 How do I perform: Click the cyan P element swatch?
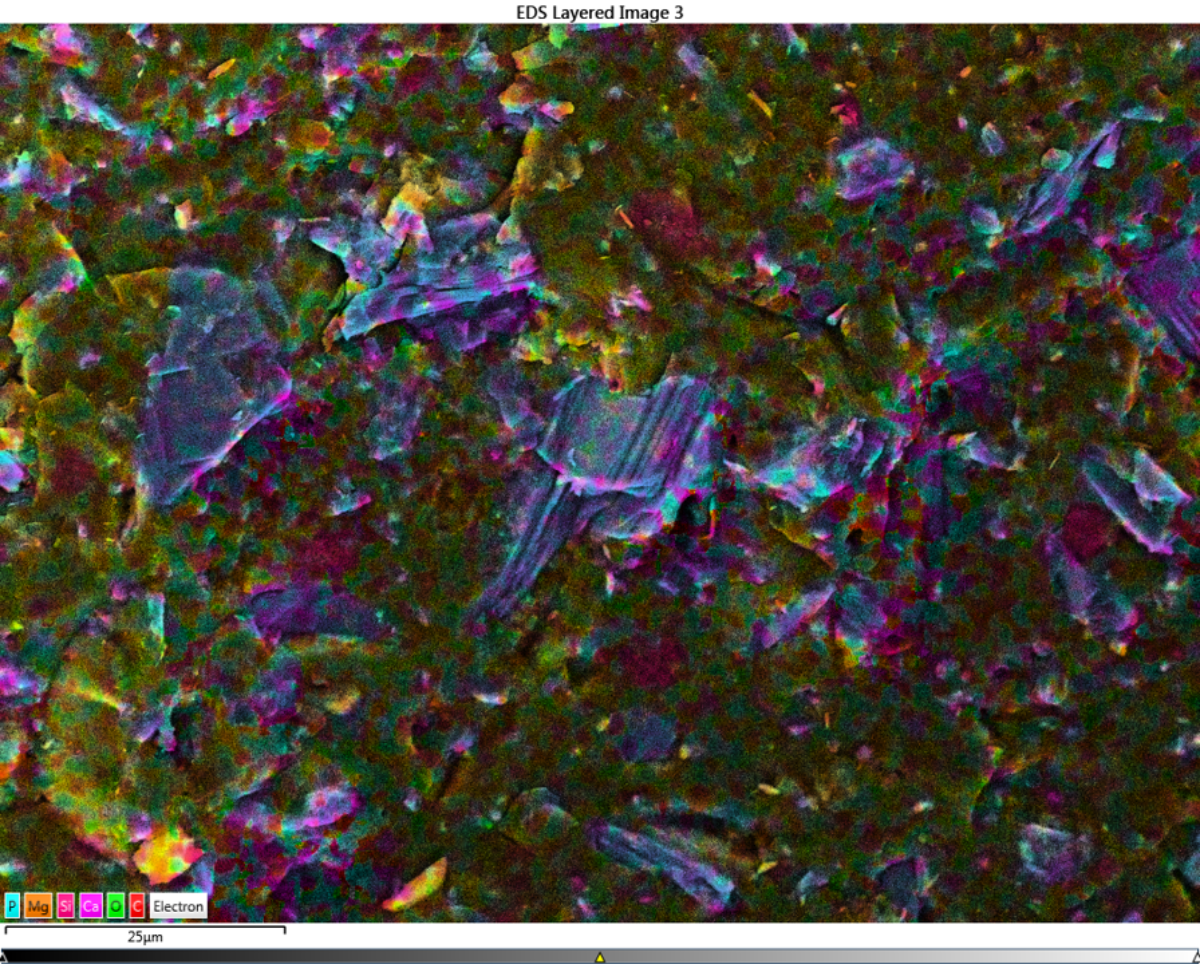pyautogui.click(x=13, y=907)
